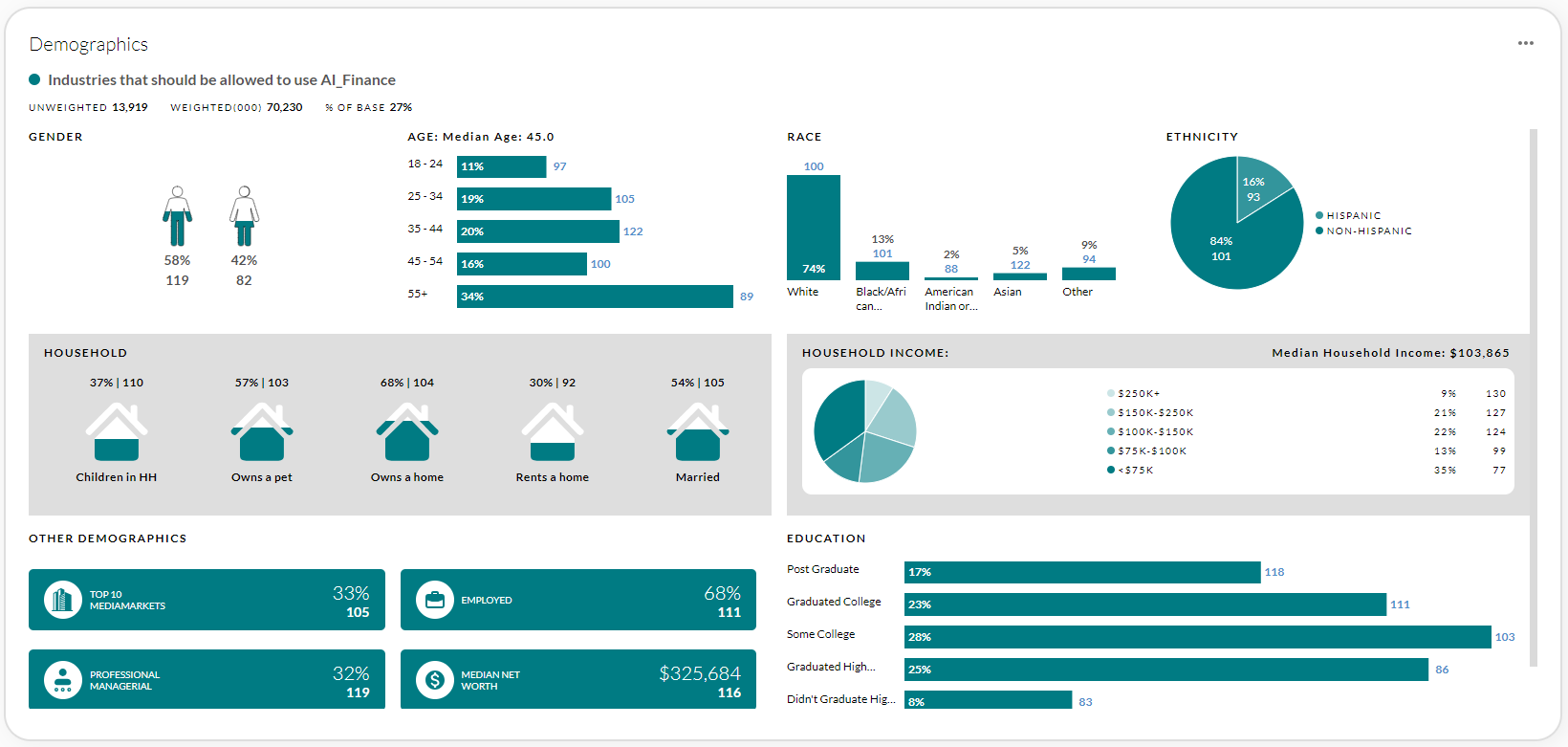The height and width of the screenshot is (747, 1568).
Task: Select the Married house icon
Action: pos(698,432)
